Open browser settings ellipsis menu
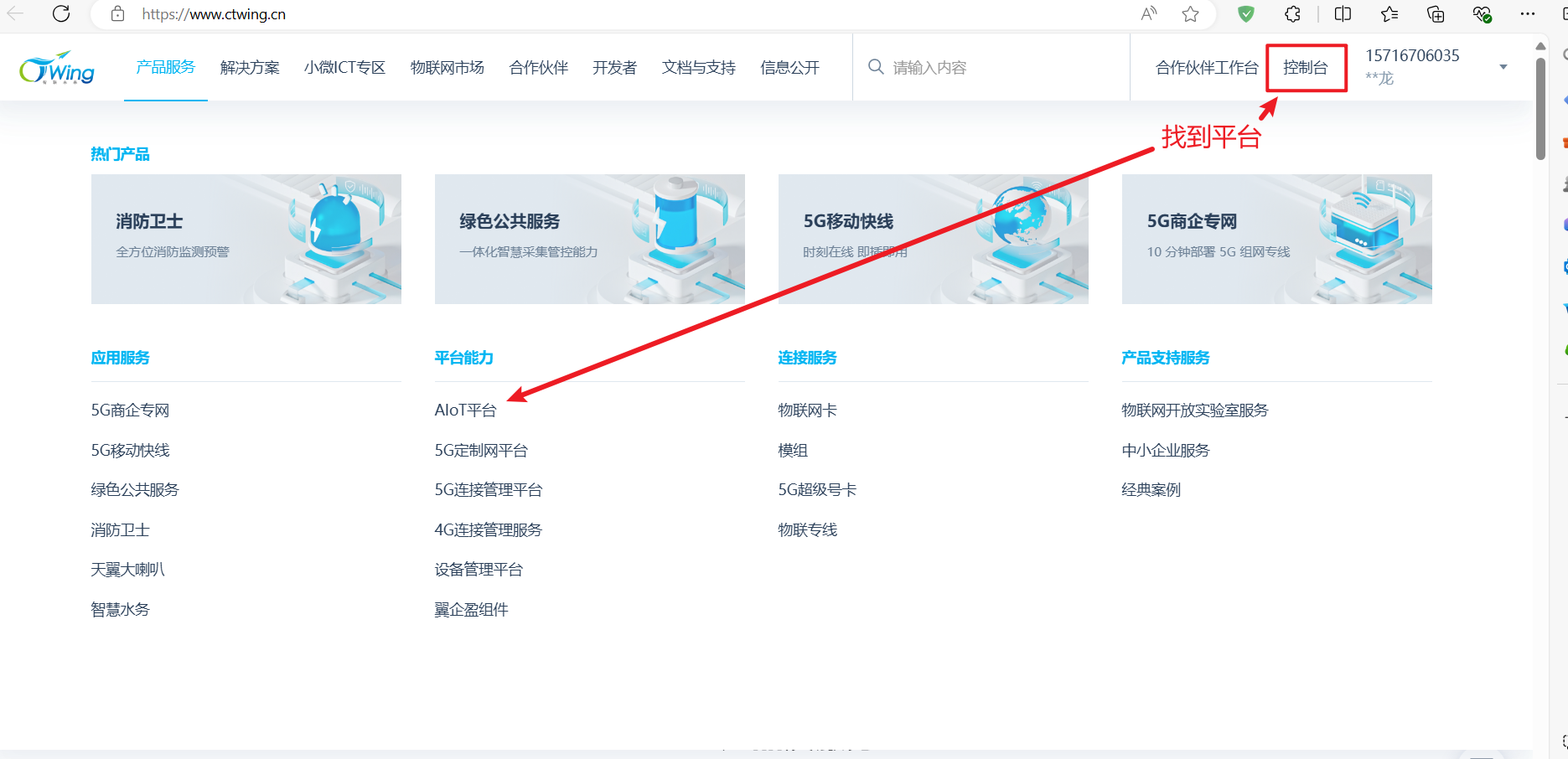The image size is (1568, 759). coord(1528,13)
